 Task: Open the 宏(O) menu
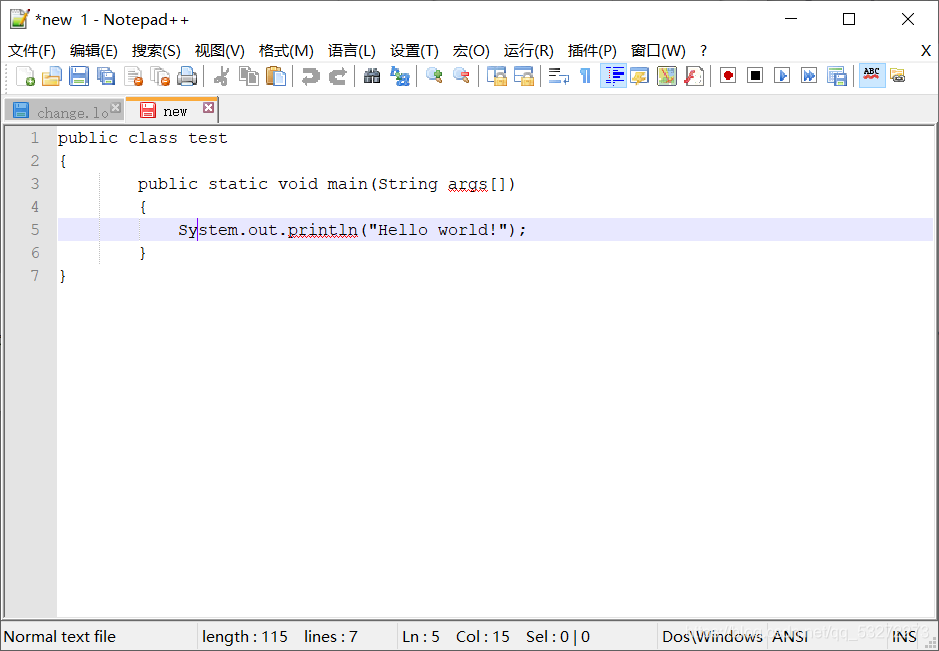coord(471,51)
